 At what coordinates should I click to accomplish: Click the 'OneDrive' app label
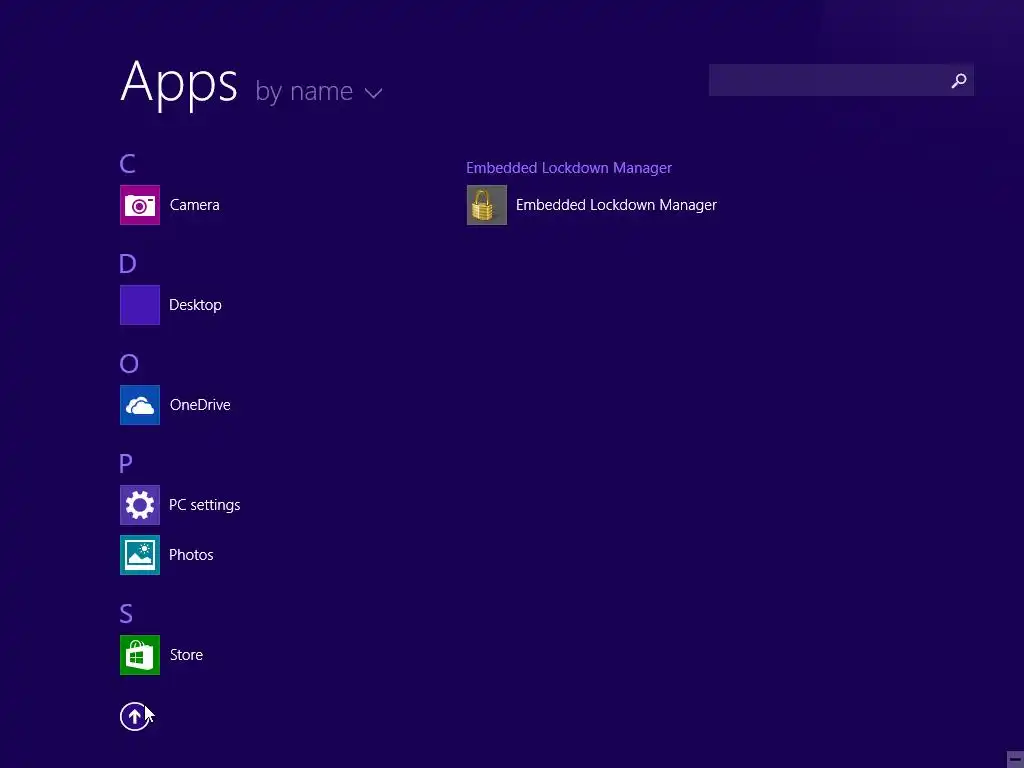pos(200,405)
